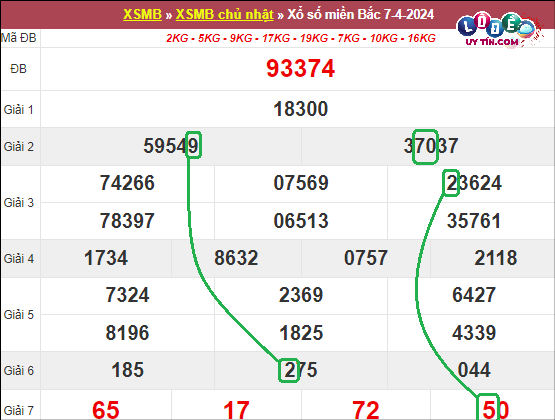Click the Giải 6 row label
Image resolution: width=555 pixels, height=420 pixels.
(18, 370)
